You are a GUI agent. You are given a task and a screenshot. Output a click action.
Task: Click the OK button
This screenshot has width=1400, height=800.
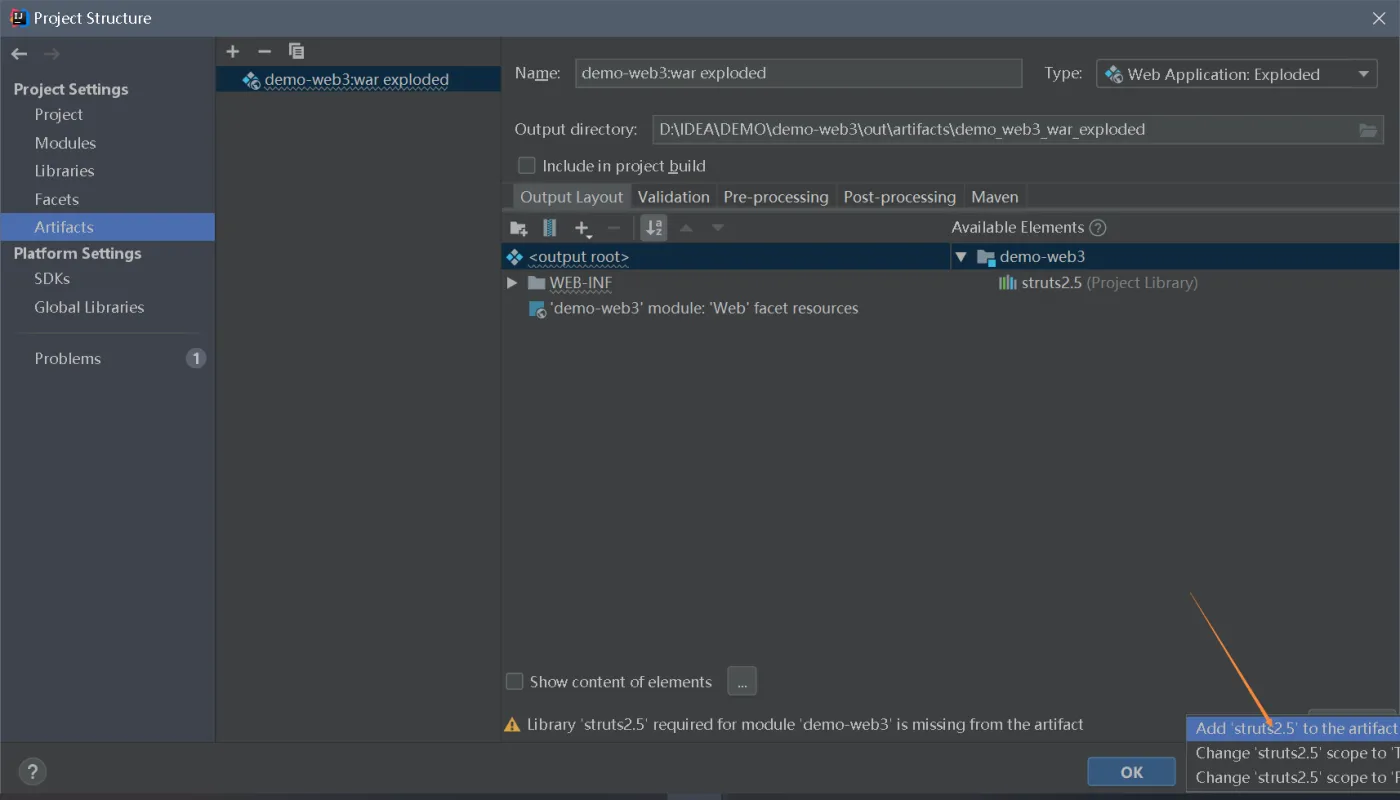(1132, 772)
